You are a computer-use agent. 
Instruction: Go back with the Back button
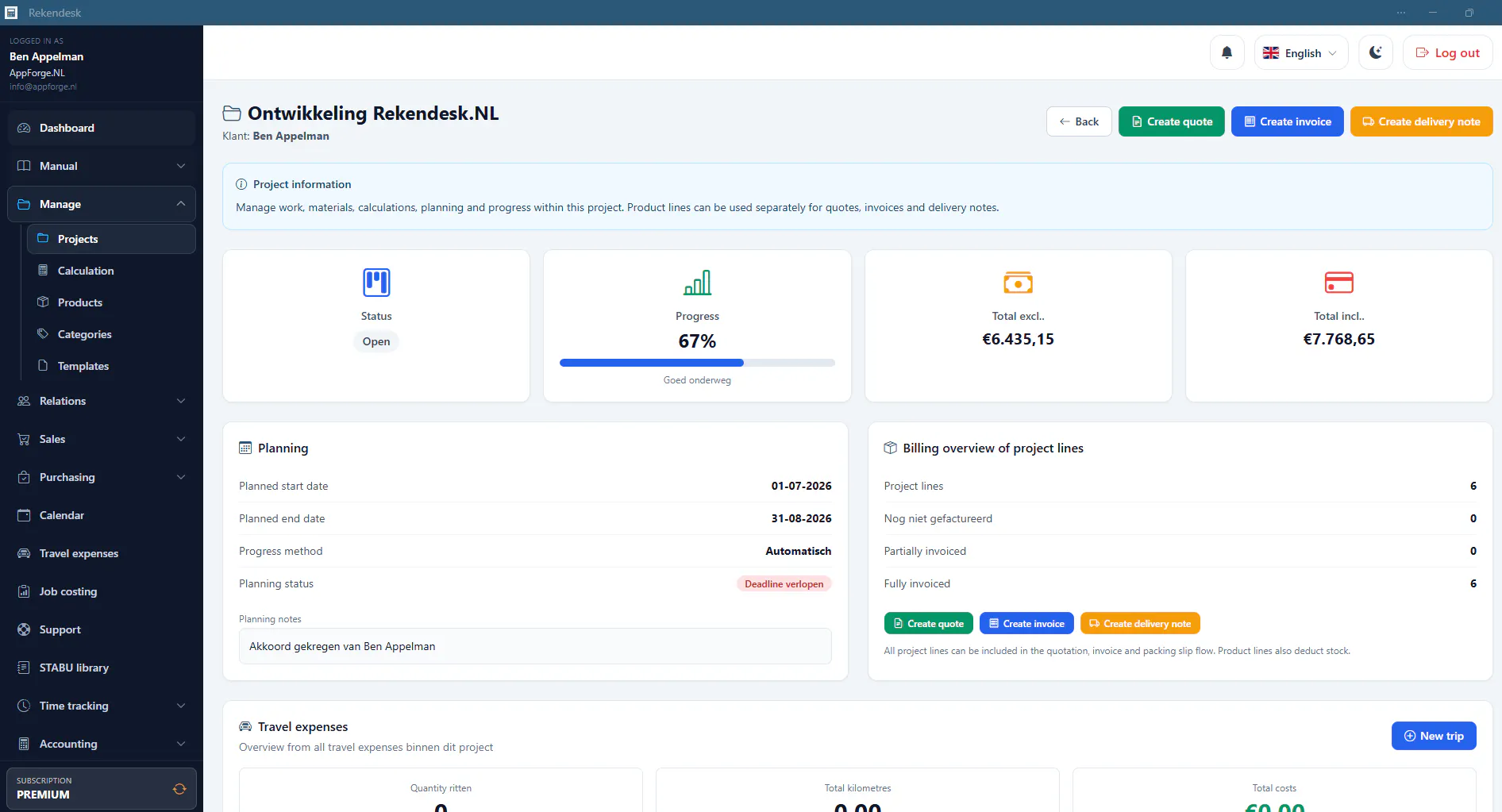[x=1079, y=121]
